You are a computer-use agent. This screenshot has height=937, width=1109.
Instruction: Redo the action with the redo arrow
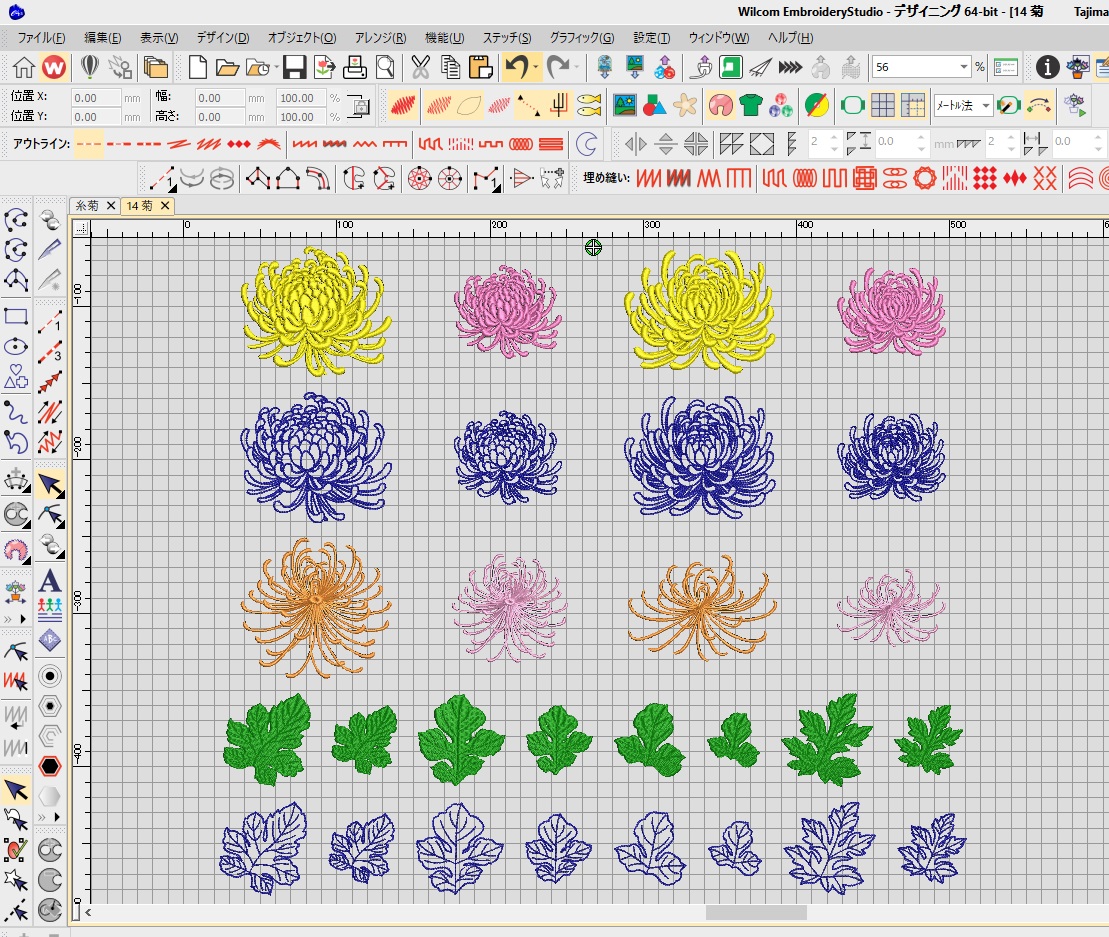point(558,67)
